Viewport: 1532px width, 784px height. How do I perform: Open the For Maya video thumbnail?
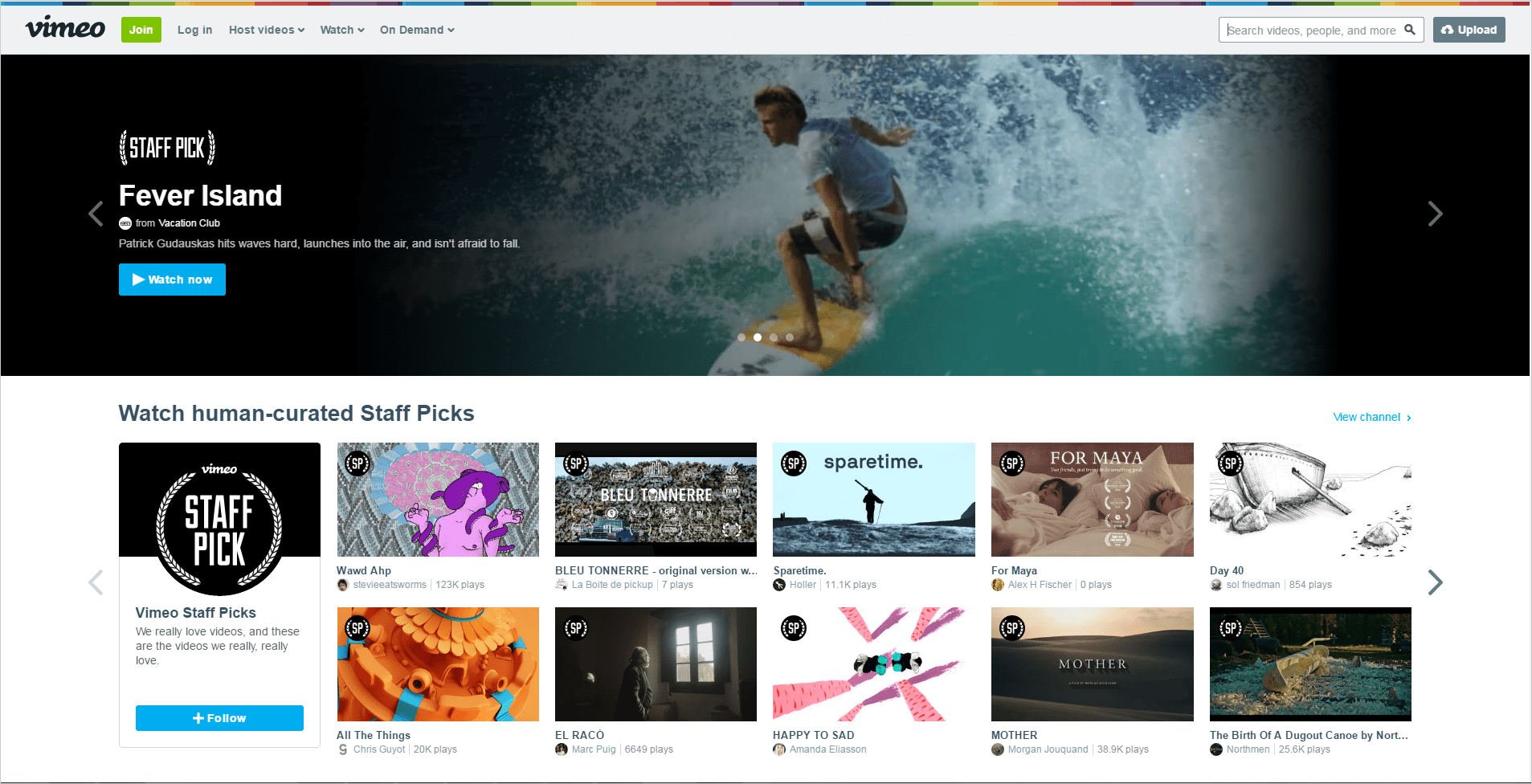[1093, 500]
